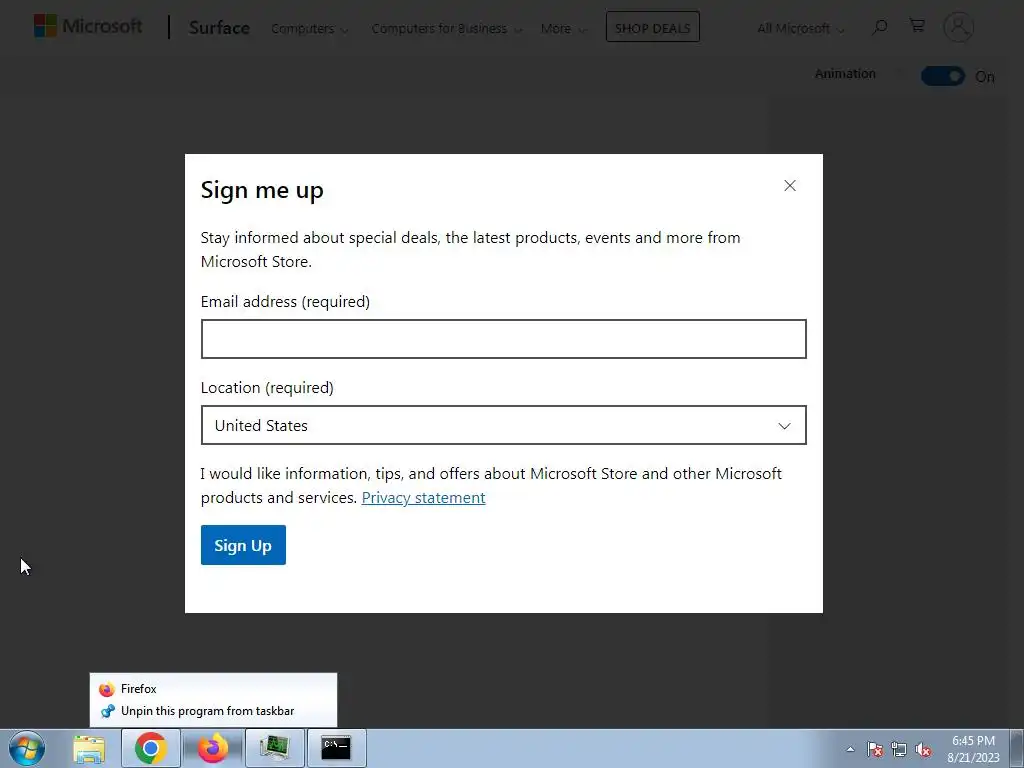Expand the More menu
Image resolution: width=1024 pixels, height=768 pixels.
[564, 29]
